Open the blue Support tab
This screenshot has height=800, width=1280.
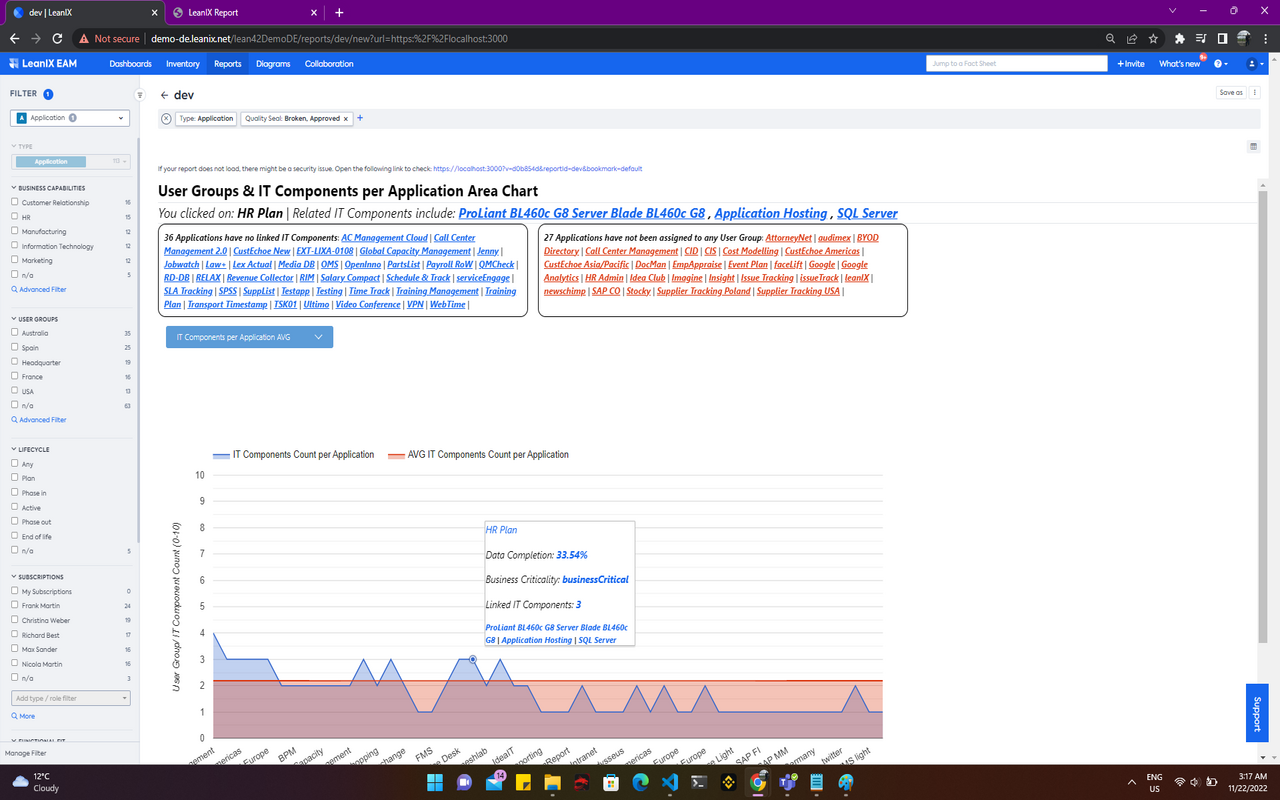click(x=1257, y=713)
